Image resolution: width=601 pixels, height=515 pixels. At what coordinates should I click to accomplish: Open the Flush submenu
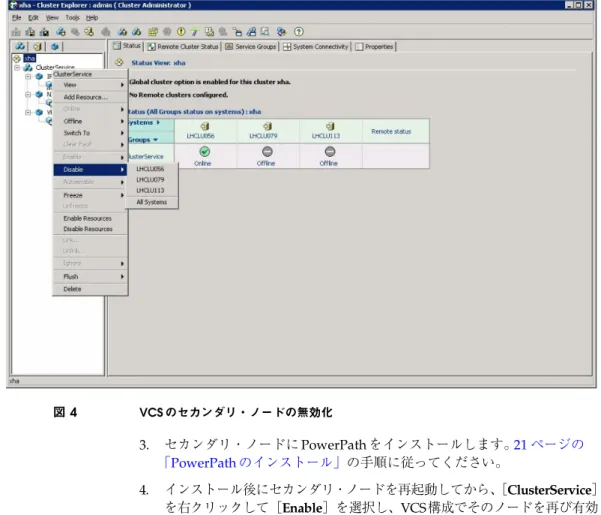(x=90, y=276)
